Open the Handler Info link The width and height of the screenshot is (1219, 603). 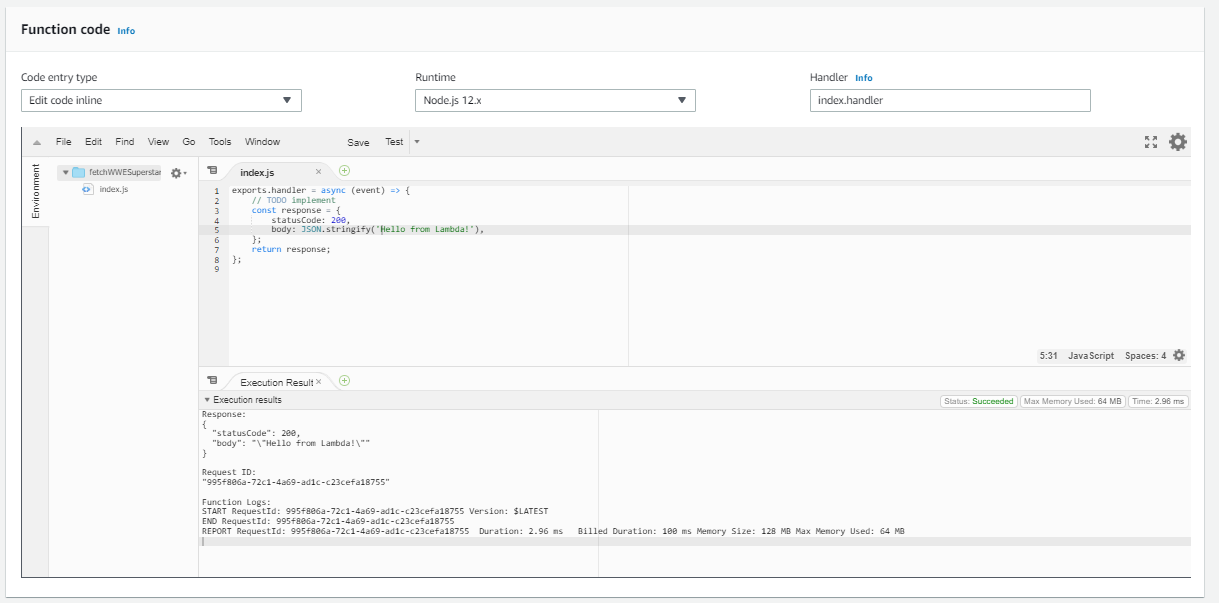(863, 77)
